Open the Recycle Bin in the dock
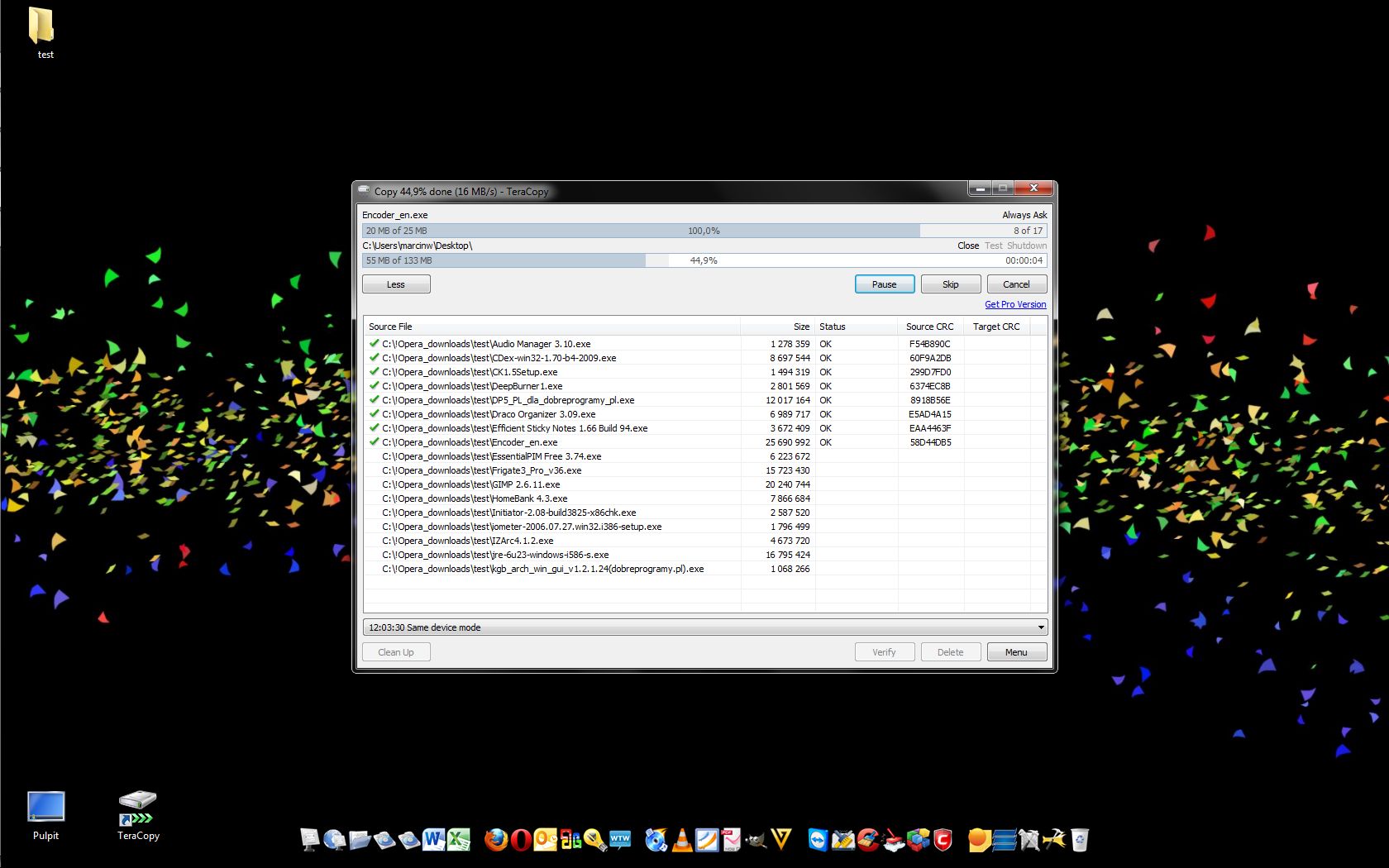 (1079, 840)
